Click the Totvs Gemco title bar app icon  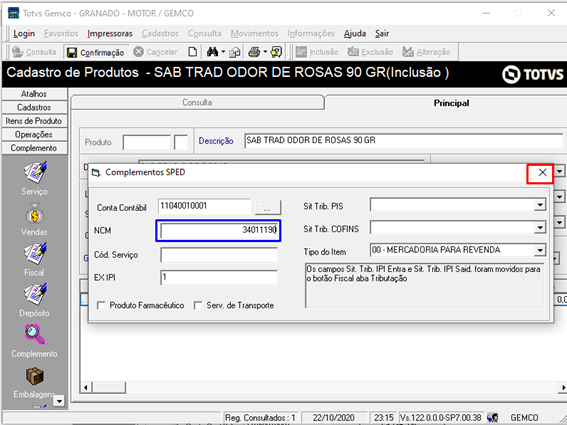[13, 13]
